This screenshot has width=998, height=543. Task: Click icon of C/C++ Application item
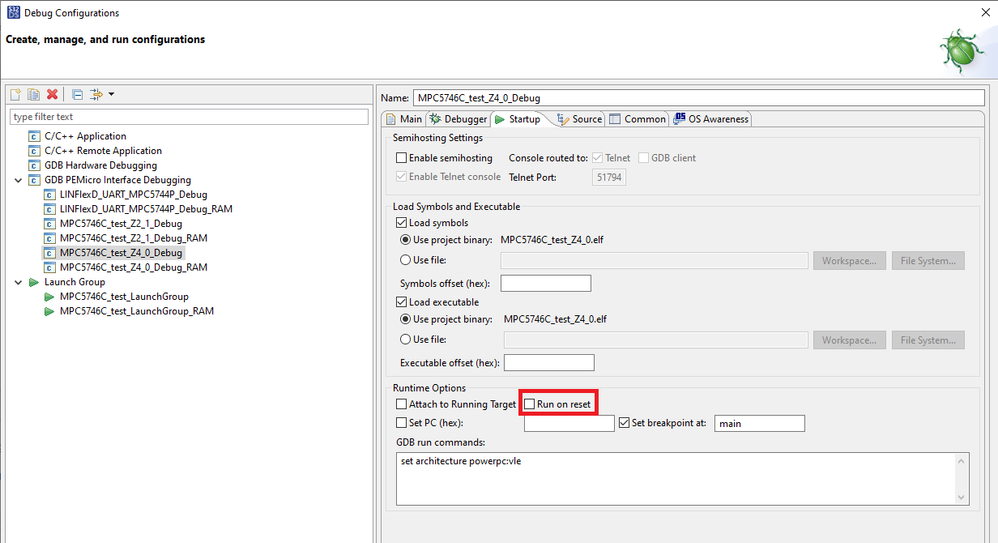point(34,136)
